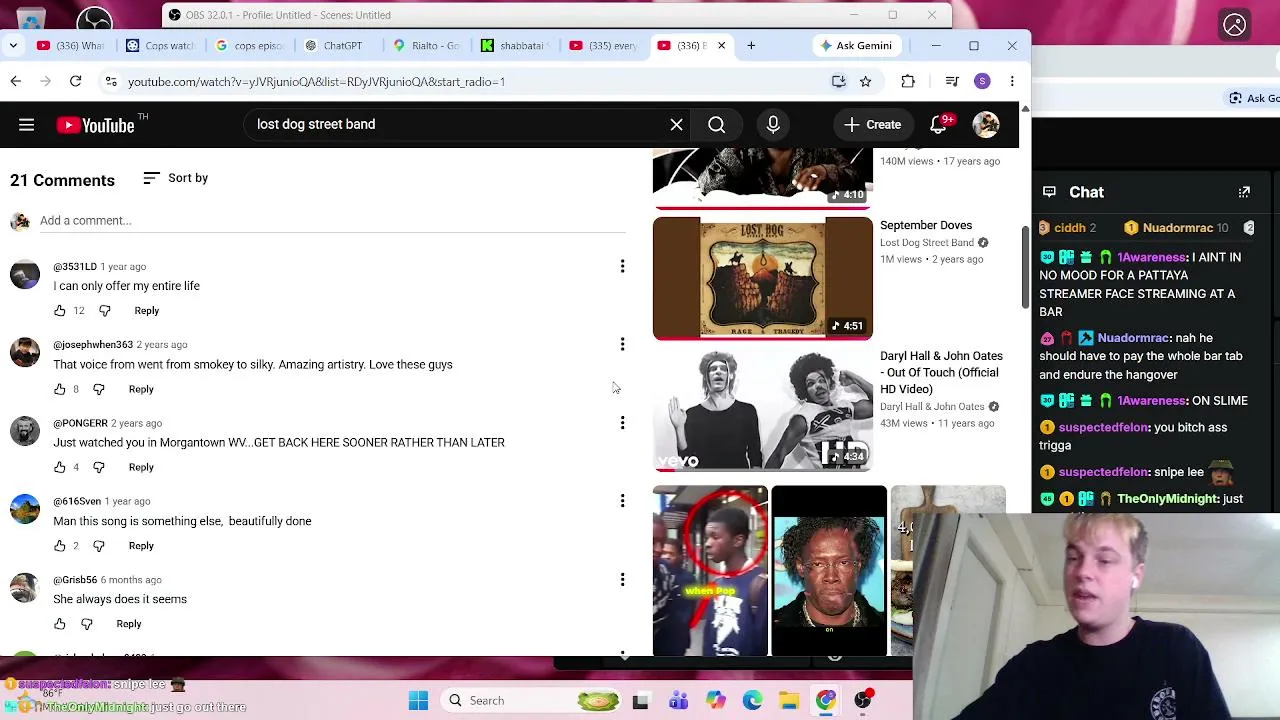Go back in the browser
1280x720 pixels.
[x=16, y=82]
